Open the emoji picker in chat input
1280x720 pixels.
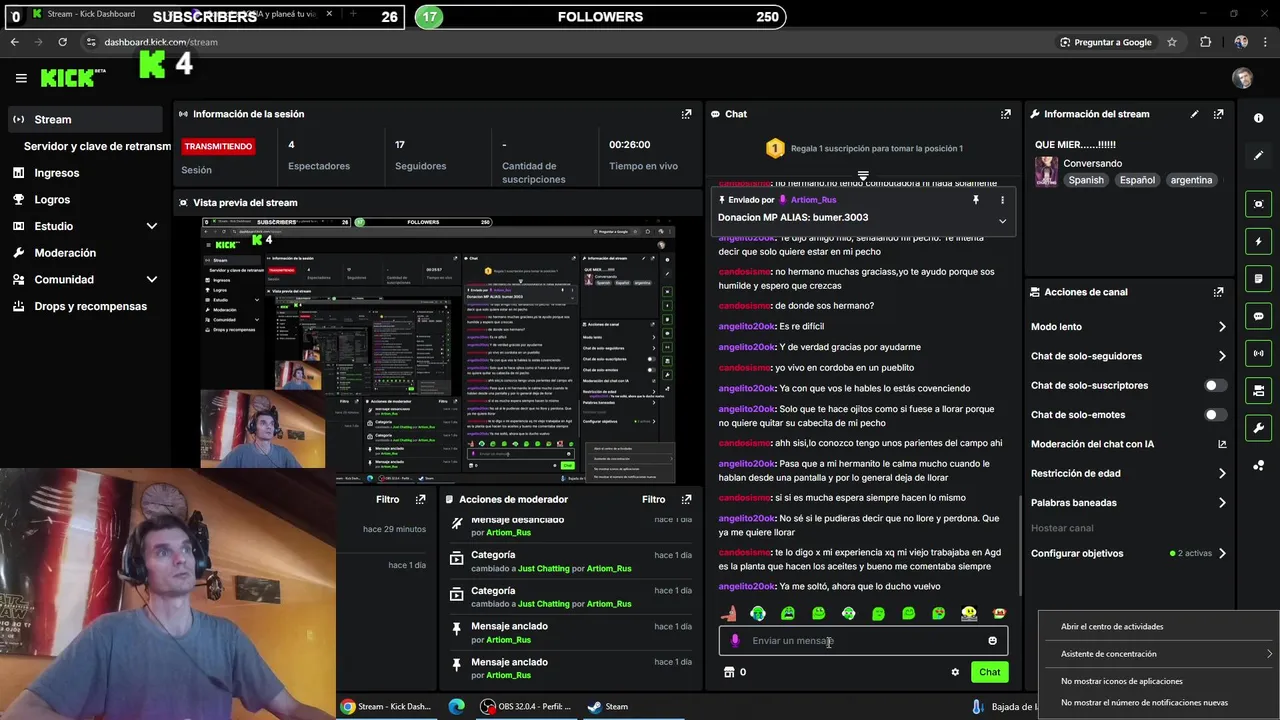pyautogui.click(x=992, y=641)
